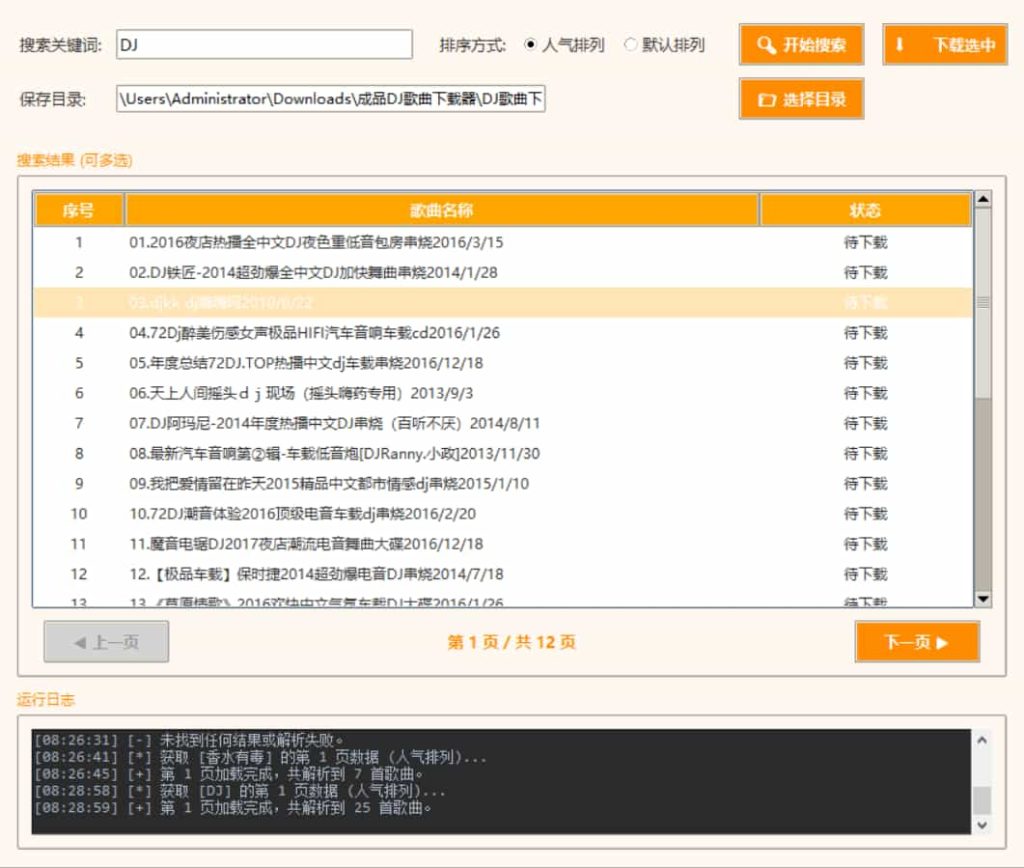The height and width of the screenshot is (868, 1024).
Task: Click the log panel scroll up arrow
Action: [x=982, y=741]
